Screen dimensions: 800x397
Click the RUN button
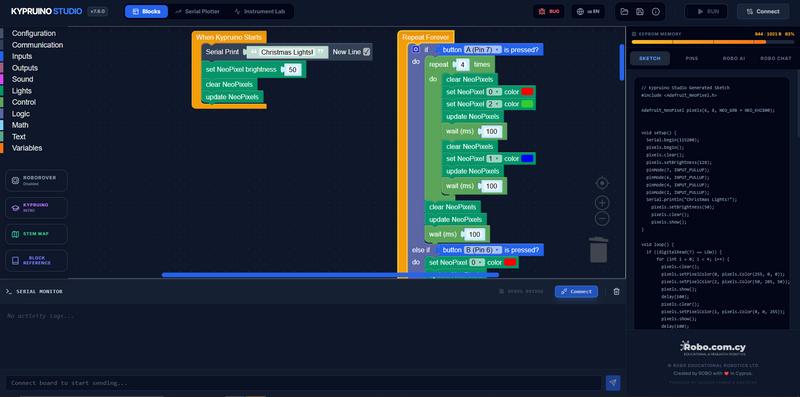pos(706,11)
